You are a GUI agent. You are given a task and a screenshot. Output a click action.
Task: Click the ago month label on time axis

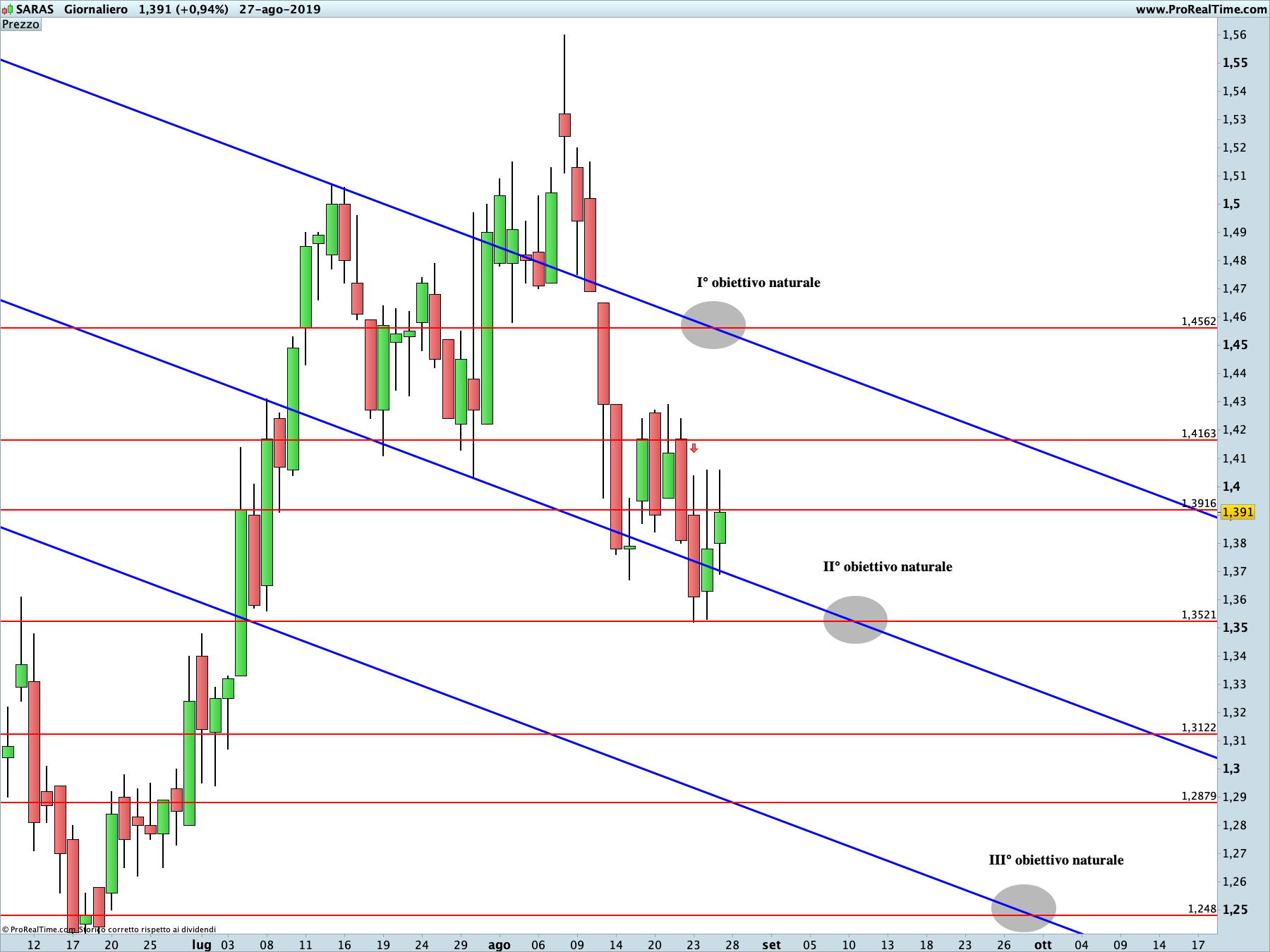pos(499,945)
